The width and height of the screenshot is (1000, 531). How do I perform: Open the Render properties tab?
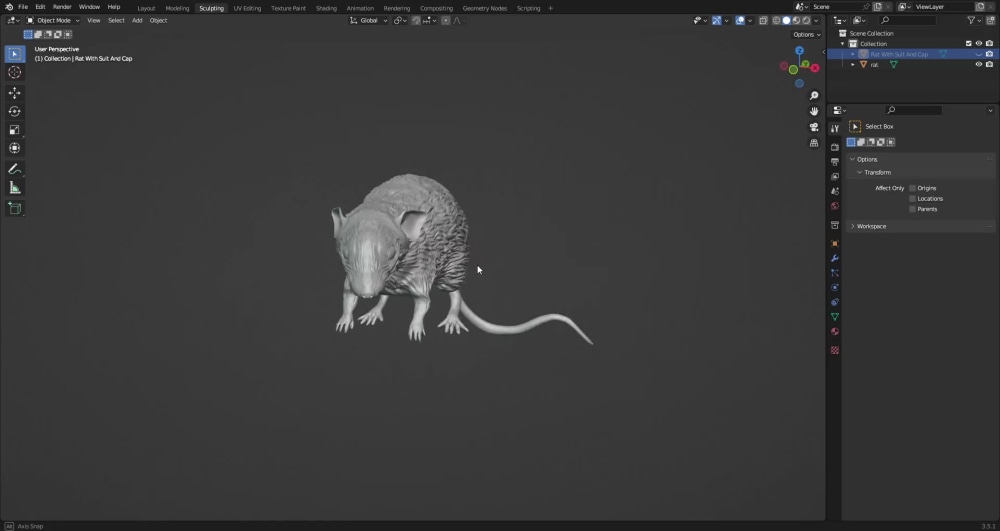tap(835, 147)
